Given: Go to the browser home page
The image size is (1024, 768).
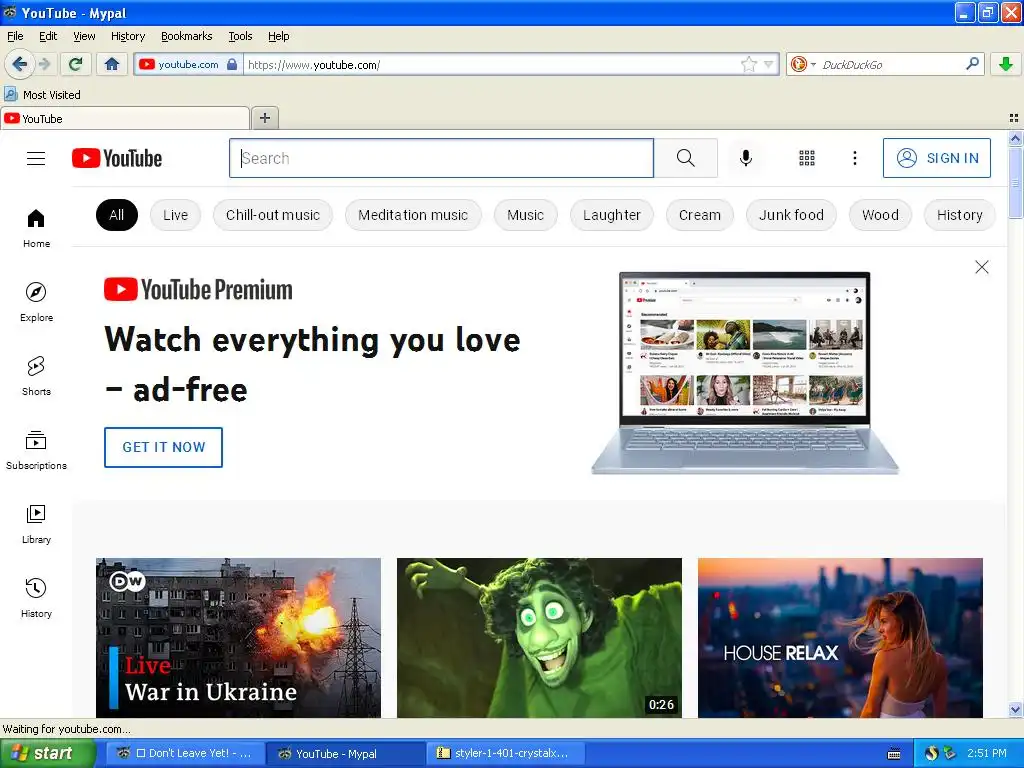Looking at the screenshot, I should (x=112, y=64).
